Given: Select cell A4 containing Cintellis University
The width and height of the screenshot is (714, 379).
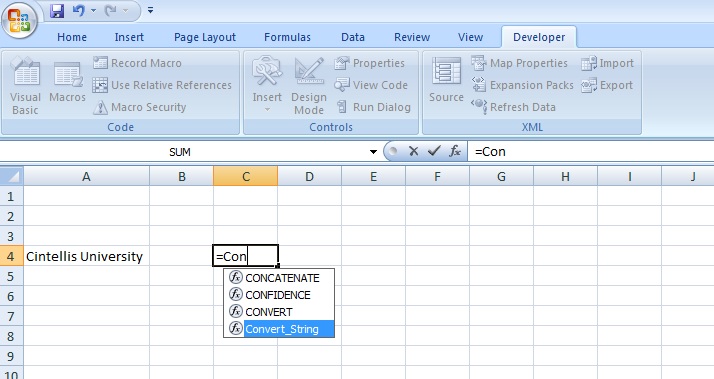Looking at the screenshot, I should click(86, 256).
